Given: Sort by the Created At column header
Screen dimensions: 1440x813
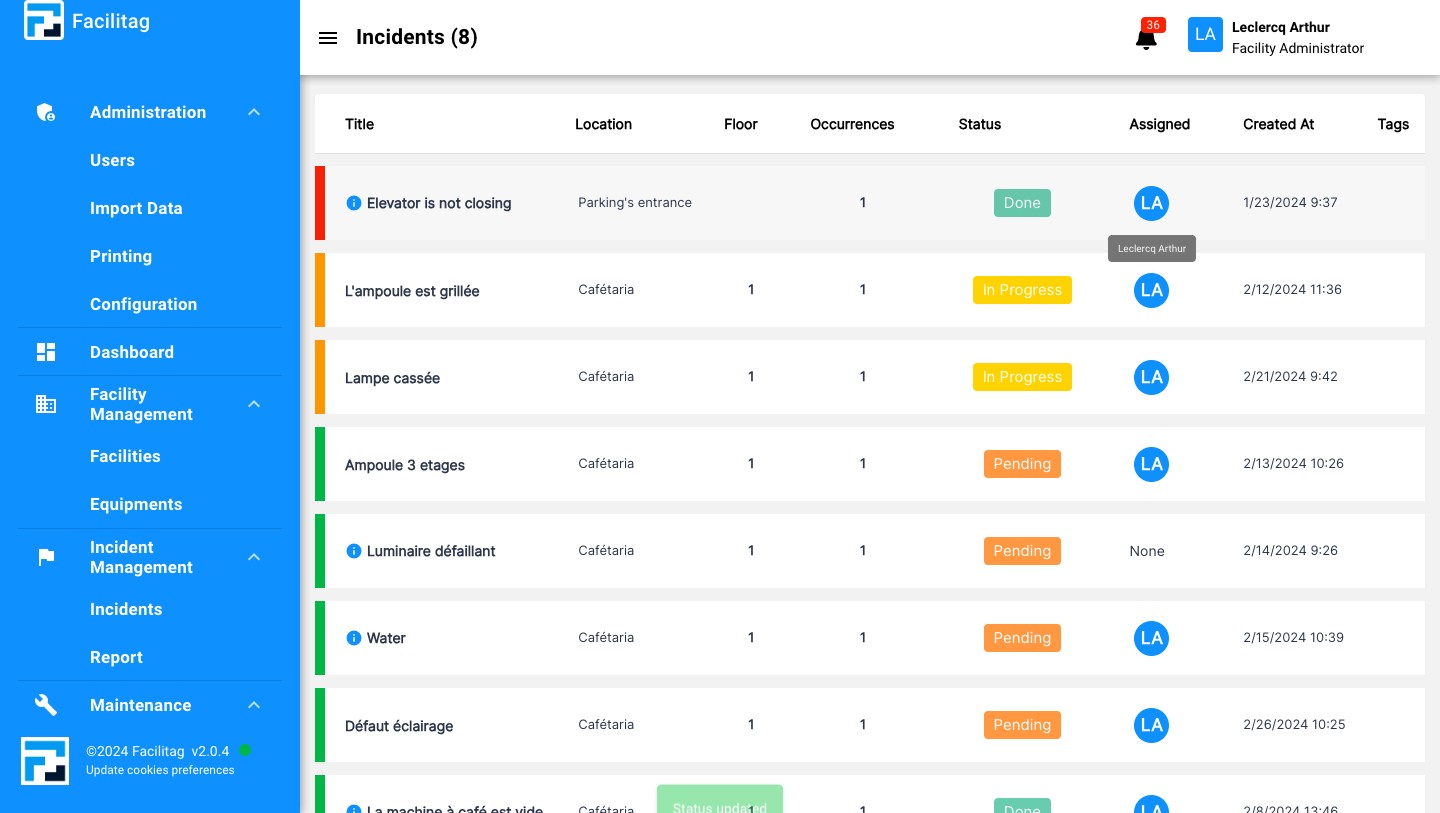Looking at the screenshot, I should (1278, 124).
